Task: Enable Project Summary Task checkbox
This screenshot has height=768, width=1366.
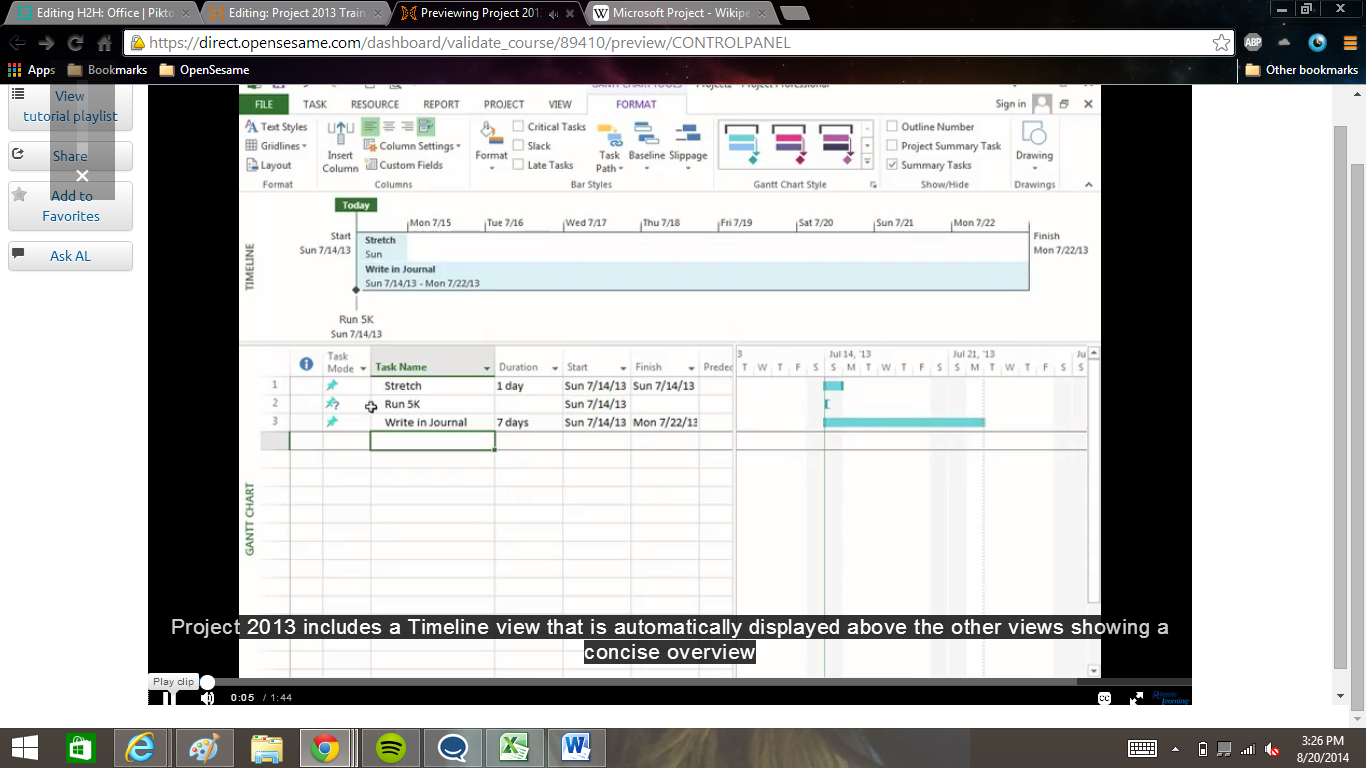Action: 892,146
